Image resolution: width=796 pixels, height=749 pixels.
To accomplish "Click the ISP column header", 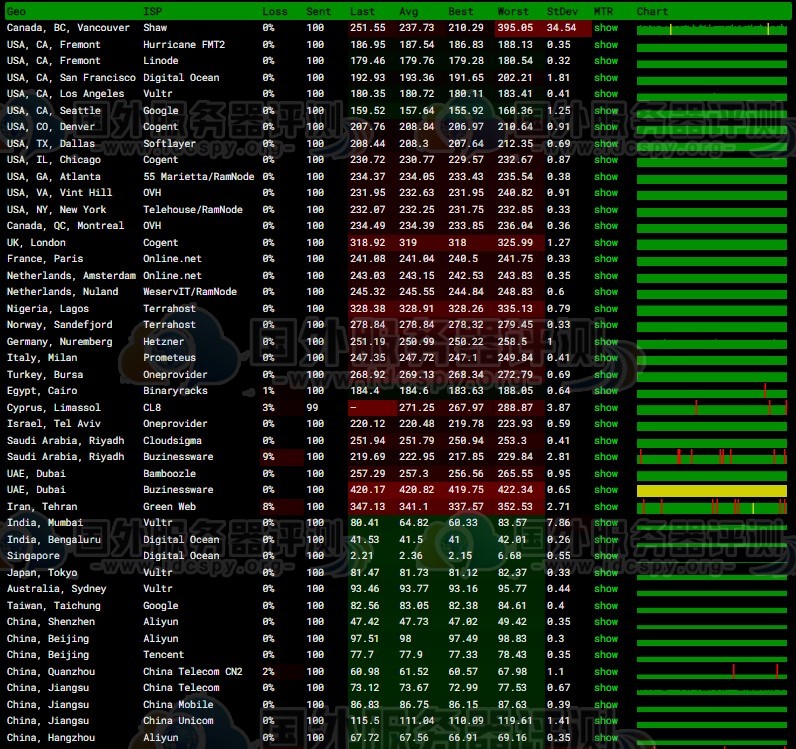I will pos(152,11).
